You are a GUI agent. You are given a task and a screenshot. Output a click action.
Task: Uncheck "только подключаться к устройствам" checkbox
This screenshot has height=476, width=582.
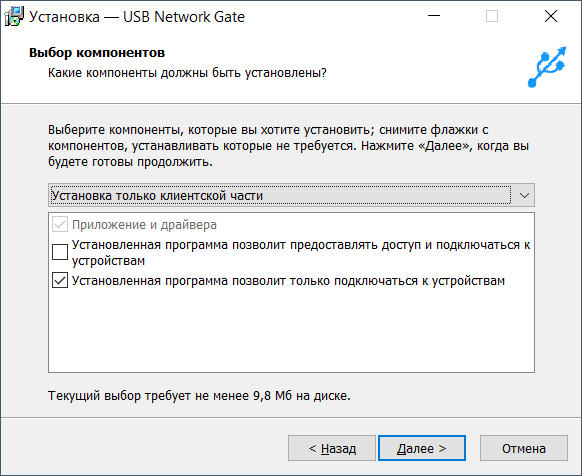pos(60,280)
